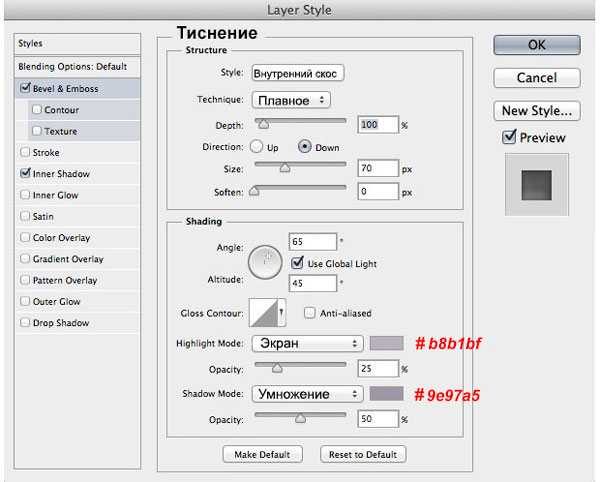
Task: Open the Highlight Mode dropdown showing Экран
Action: pyautogui.click(x=307, y=344)
